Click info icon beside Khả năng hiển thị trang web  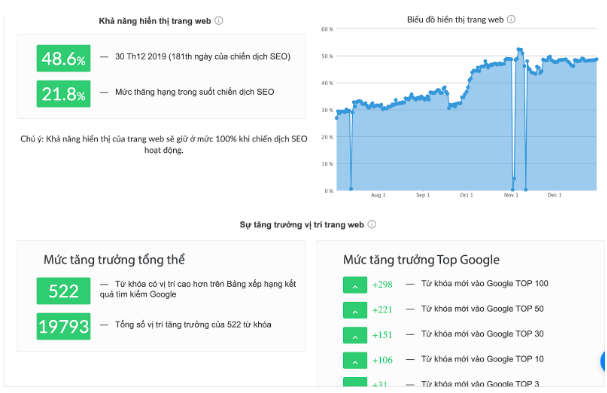(x=219, y=21)
